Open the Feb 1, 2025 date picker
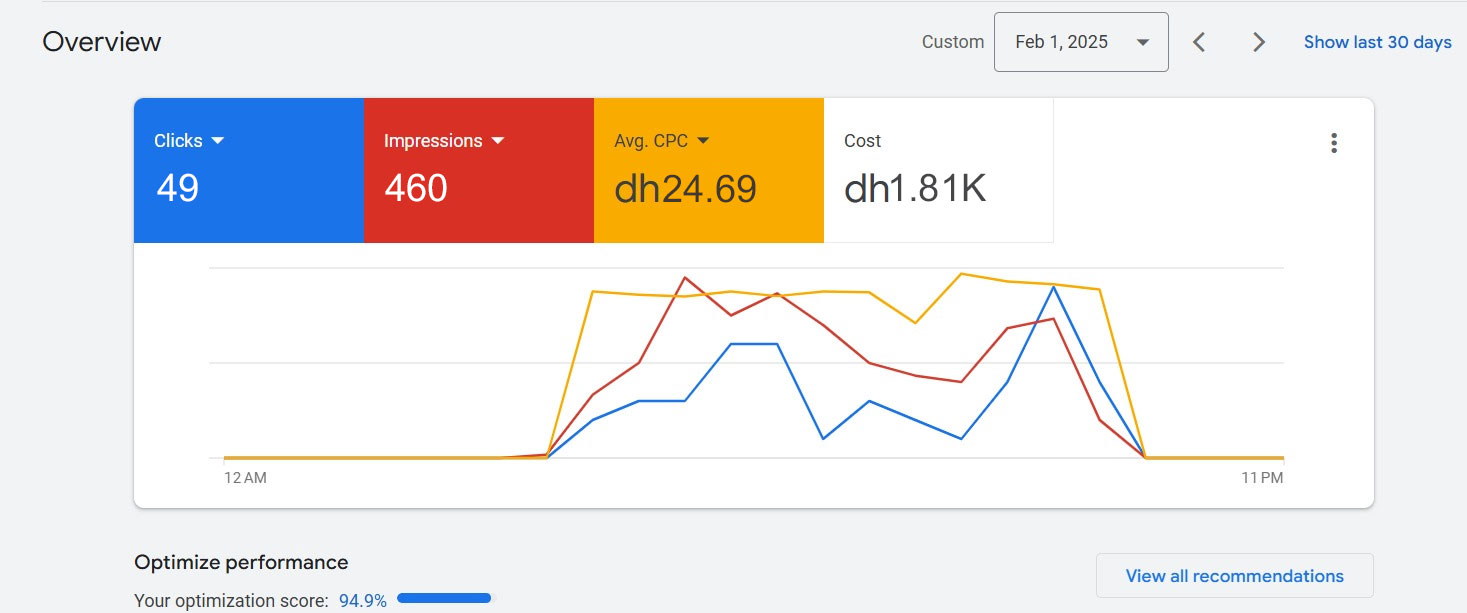This screenshot has width=1467, height=613. pyautogui.click(x=1081, y=42)
